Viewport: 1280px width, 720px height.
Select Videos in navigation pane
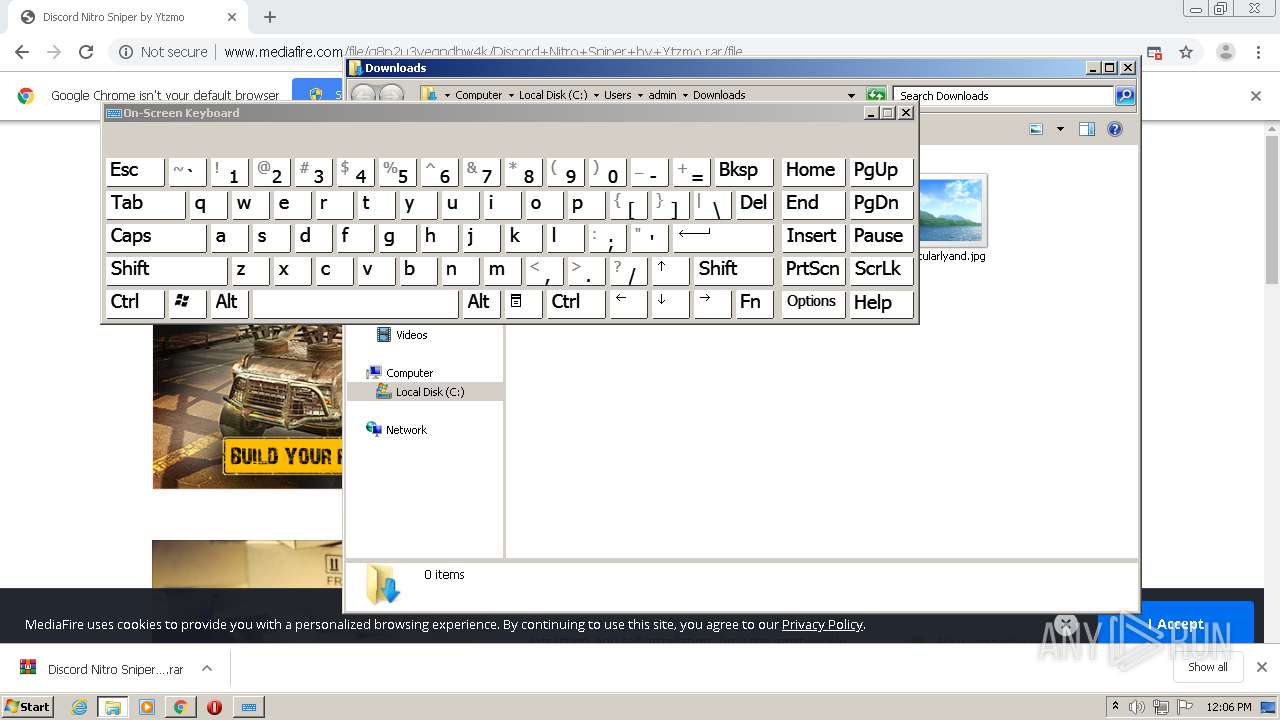402,335
